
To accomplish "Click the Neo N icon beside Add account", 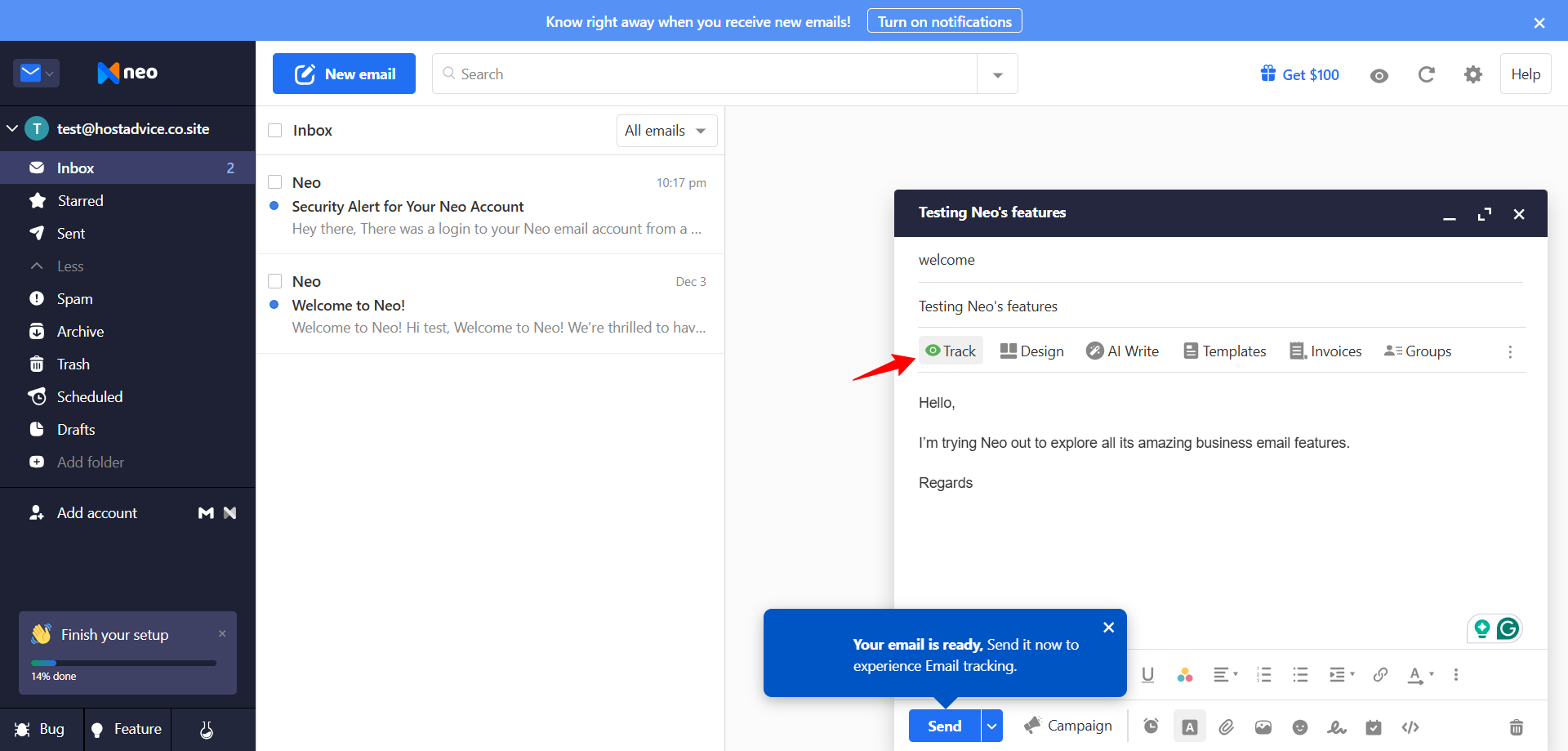I will point(230,512).
